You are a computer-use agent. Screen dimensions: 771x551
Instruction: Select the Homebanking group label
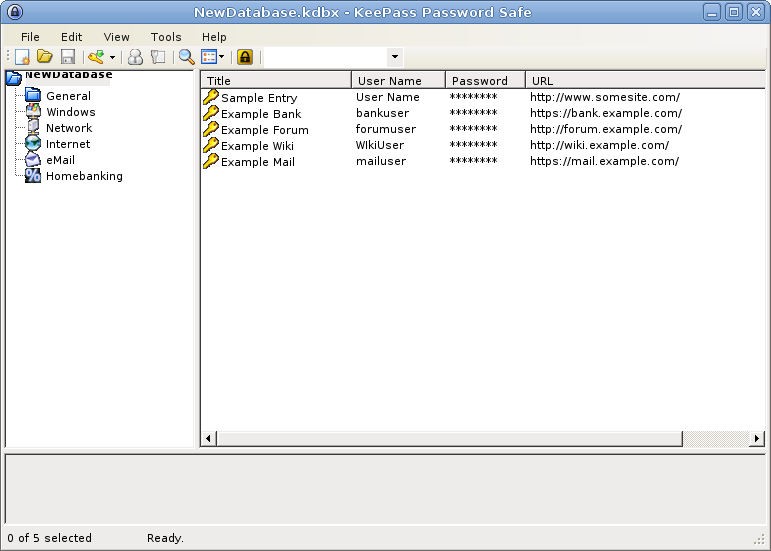click(84, 176)
